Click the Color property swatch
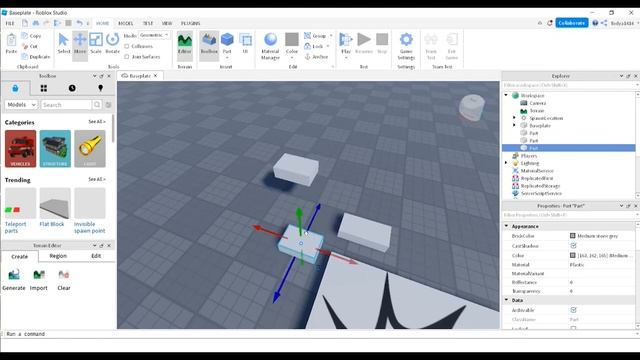 coord(573,255)
